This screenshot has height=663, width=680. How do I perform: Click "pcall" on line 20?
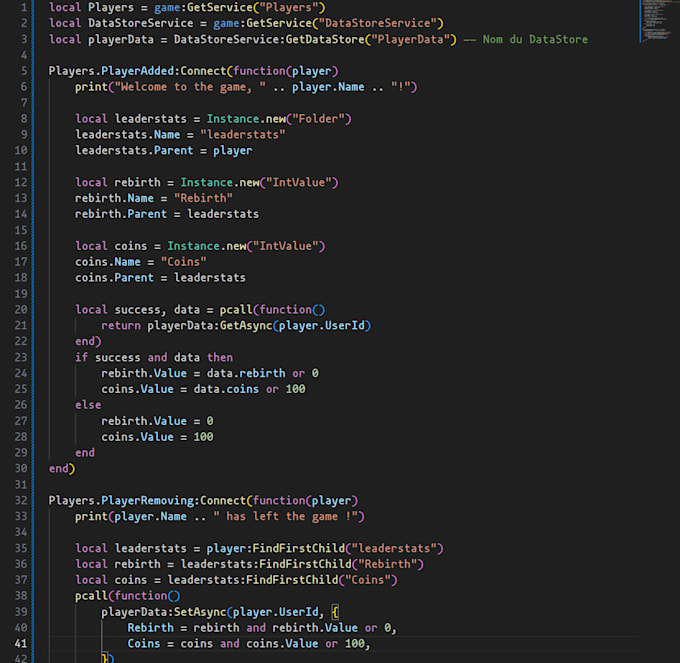pos(236,310)
